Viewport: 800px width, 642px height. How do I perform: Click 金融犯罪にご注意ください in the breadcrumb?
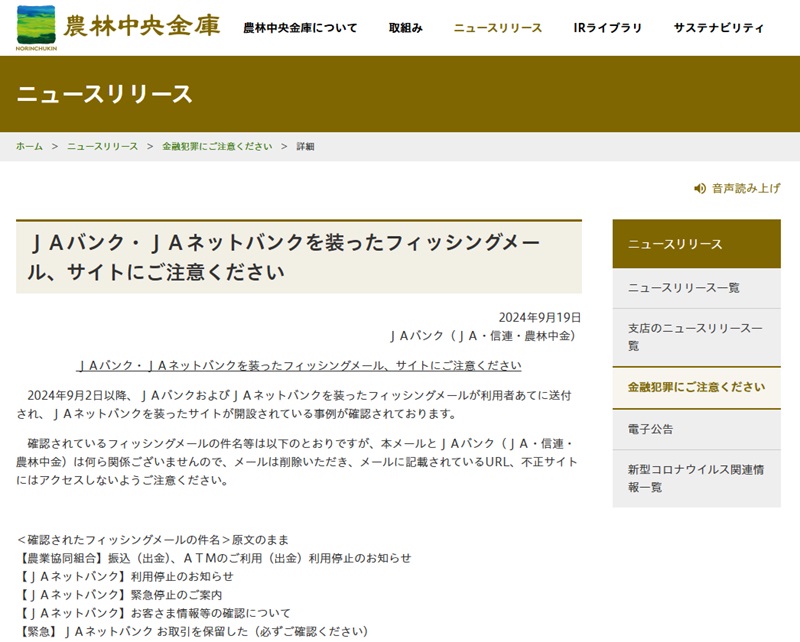point(217,146)
